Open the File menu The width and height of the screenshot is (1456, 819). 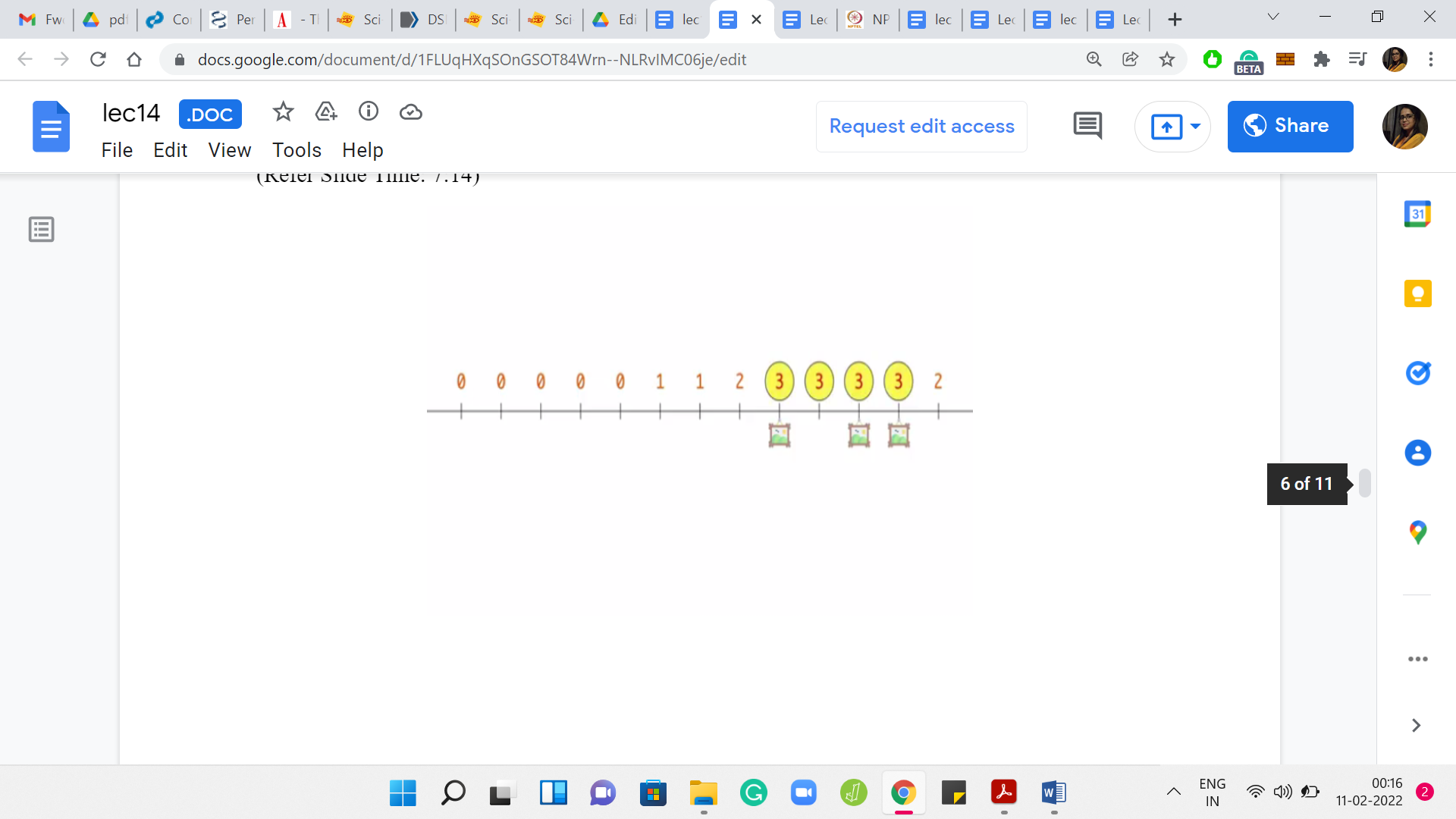(117, 150)
